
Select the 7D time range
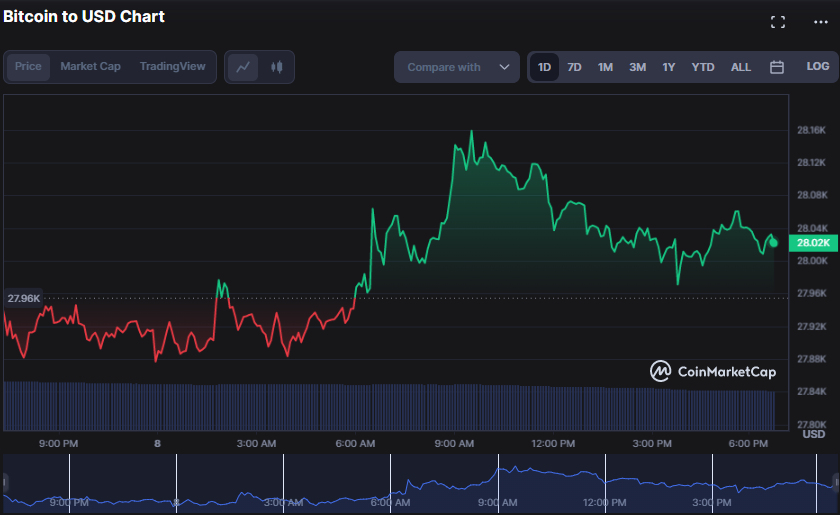pyautogui.click(x=574, y=67)
